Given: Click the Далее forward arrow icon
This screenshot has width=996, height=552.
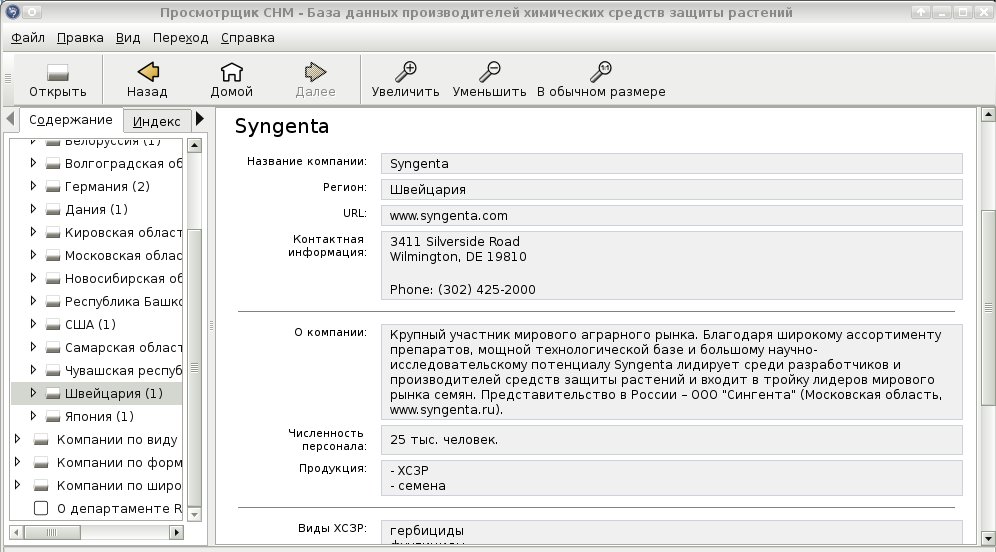Looking at the screenshot, I should tap(315, 72).
